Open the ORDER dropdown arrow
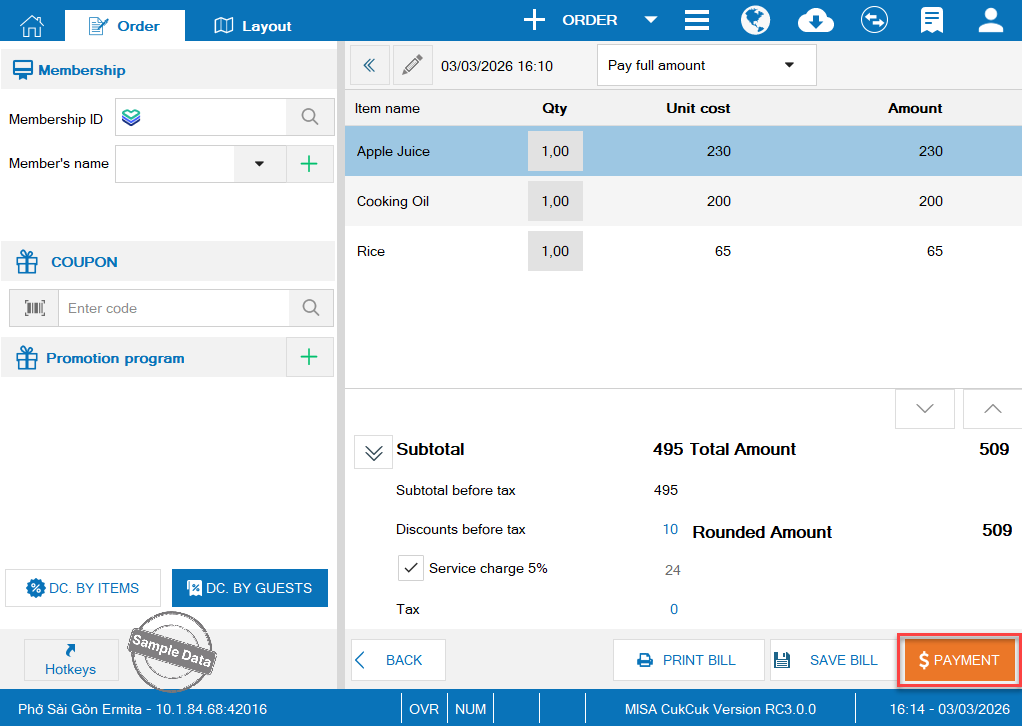 (651, 20)
